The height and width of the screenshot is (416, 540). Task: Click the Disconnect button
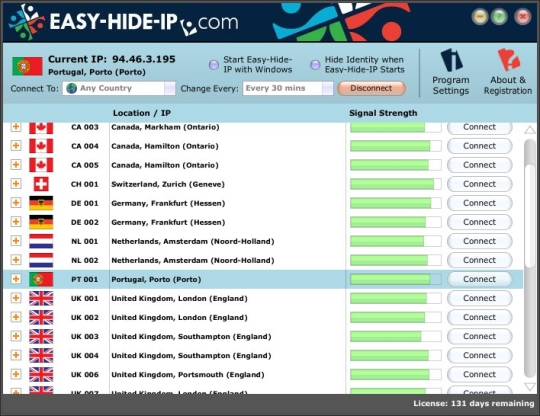tap(371, 89)
